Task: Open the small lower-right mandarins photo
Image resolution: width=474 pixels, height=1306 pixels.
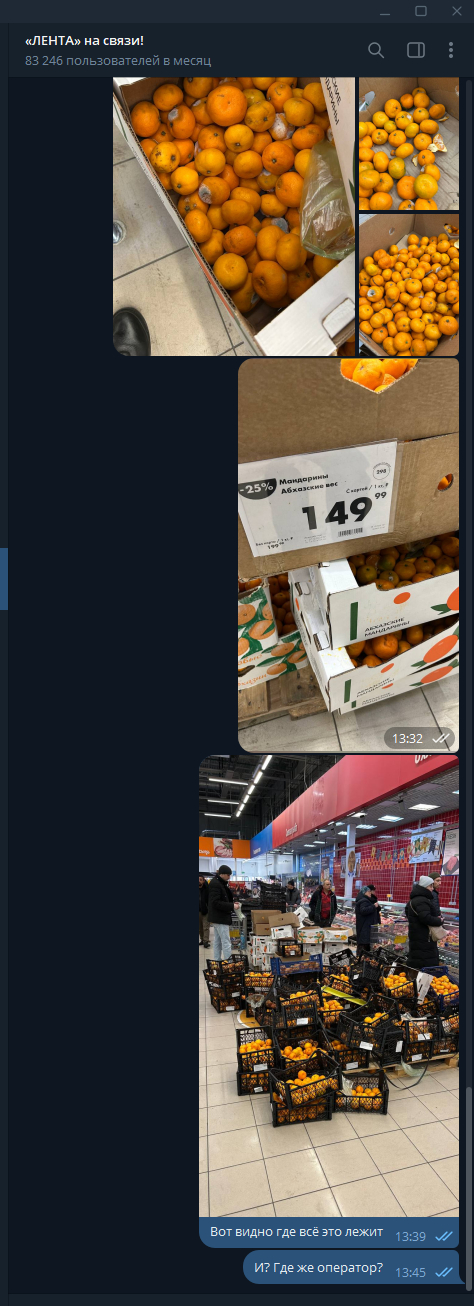Action: (x=409, y=285)
